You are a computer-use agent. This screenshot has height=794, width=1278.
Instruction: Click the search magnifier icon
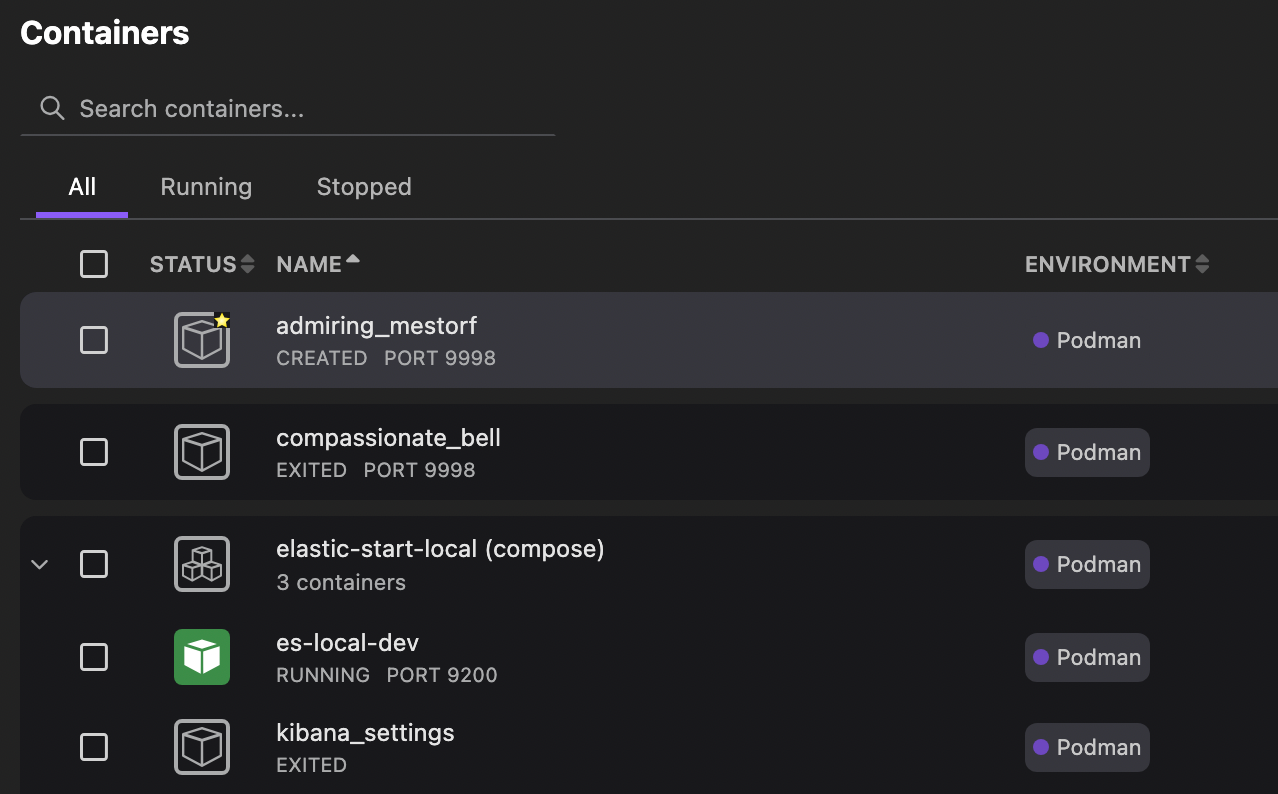pos(51,107)
